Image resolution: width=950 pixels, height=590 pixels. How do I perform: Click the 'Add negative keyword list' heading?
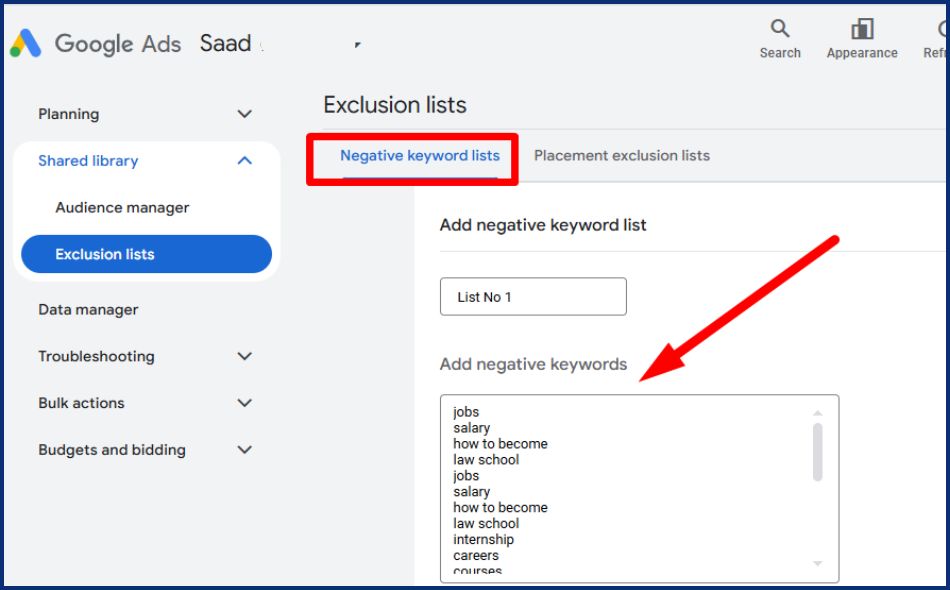click(x=543, y=225)
